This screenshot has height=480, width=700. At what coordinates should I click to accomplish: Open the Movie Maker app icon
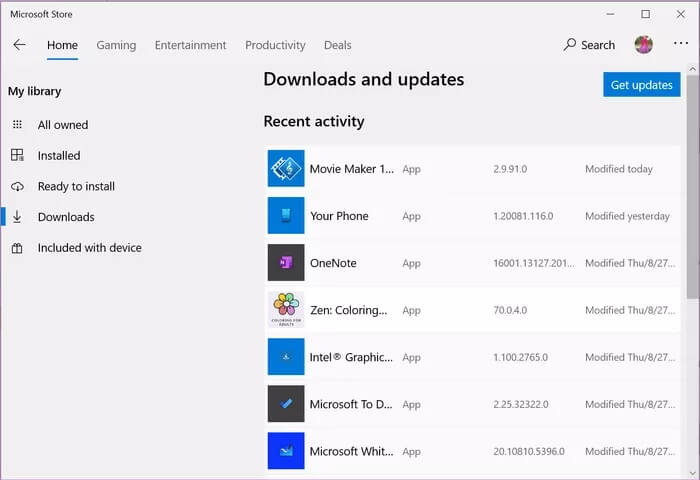coord(286,168)
